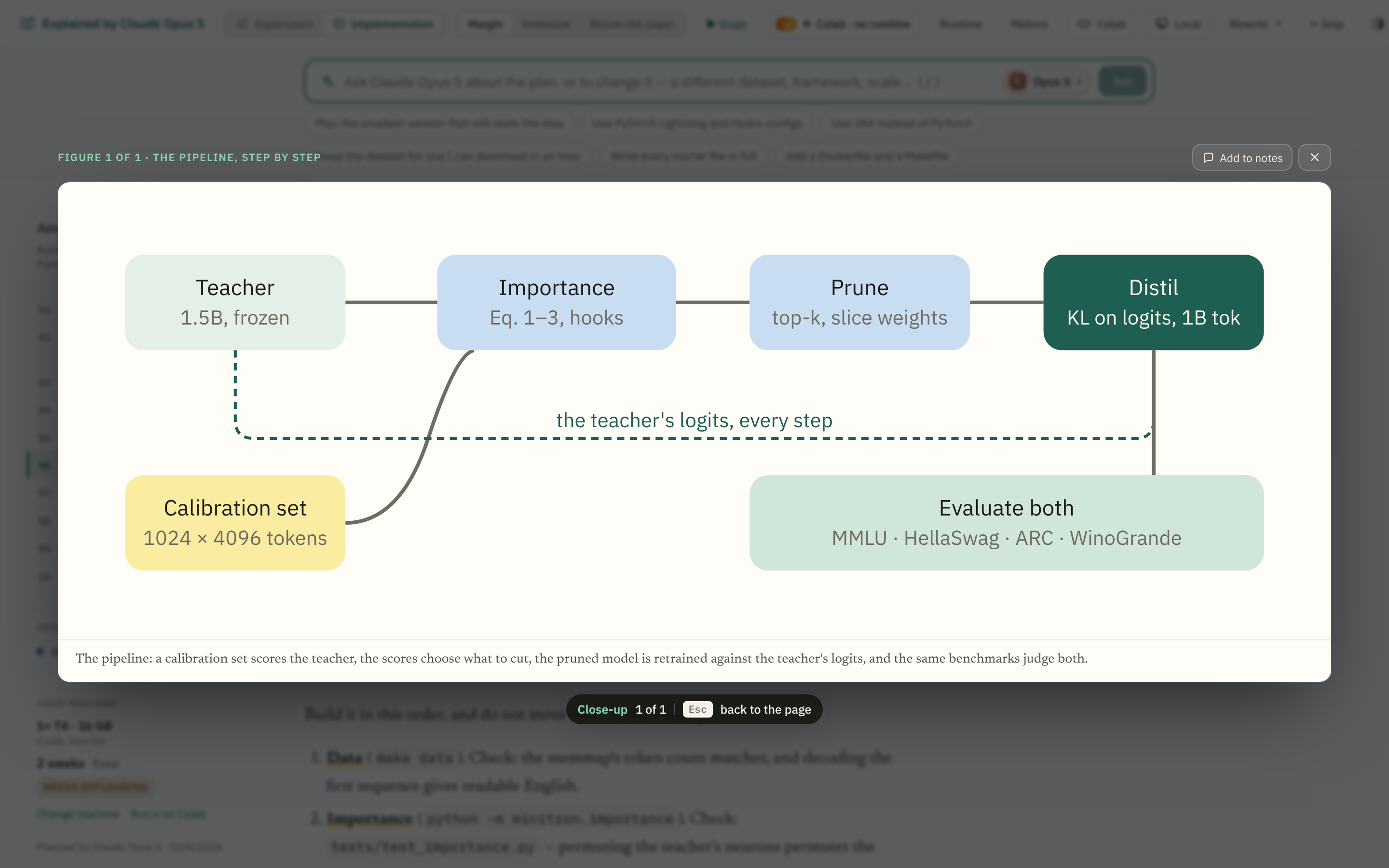Click the Prune top-k node
1389x868 pixels.
pos(859,302)
